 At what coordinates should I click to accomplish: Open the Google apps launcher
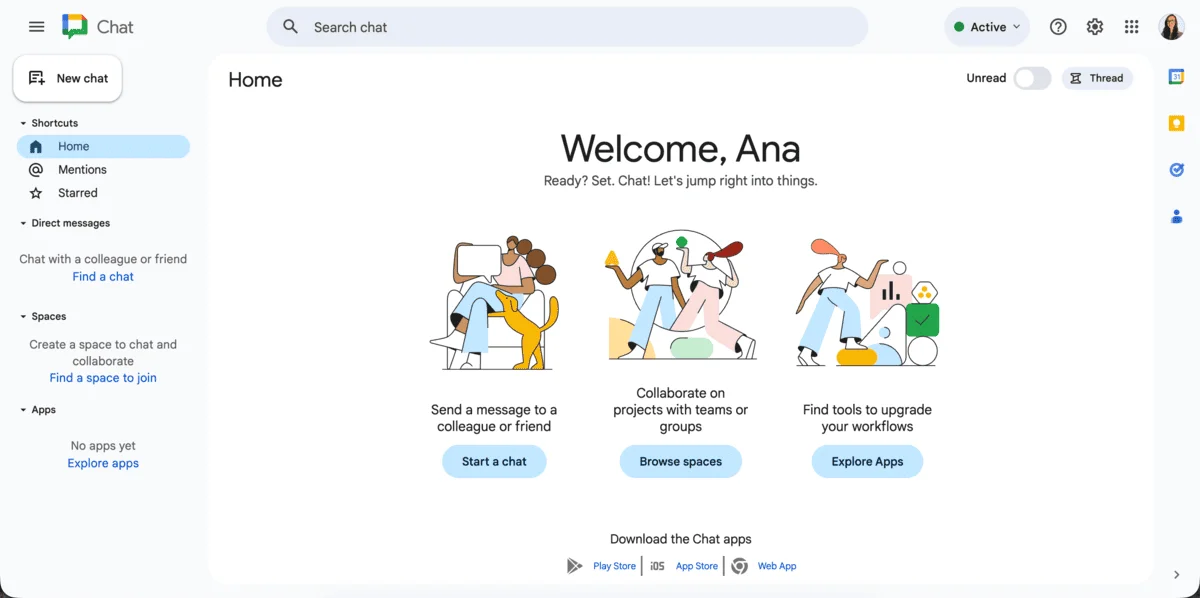click(1131, 27)
